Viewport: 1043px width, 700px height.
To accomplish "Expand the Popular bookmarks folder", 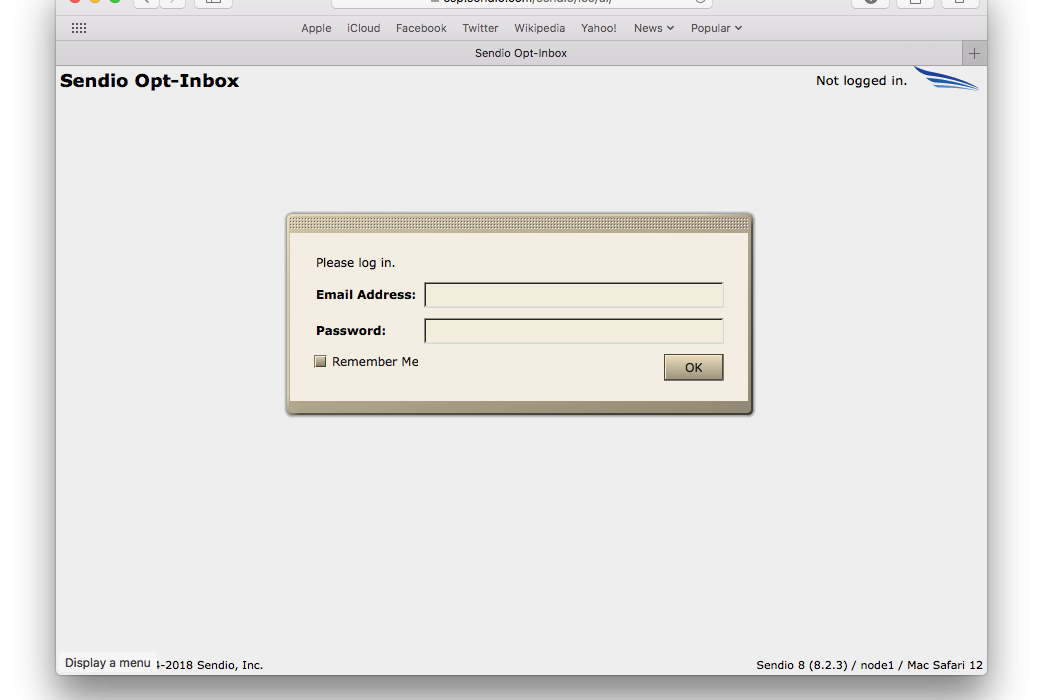I will point(716,28).
